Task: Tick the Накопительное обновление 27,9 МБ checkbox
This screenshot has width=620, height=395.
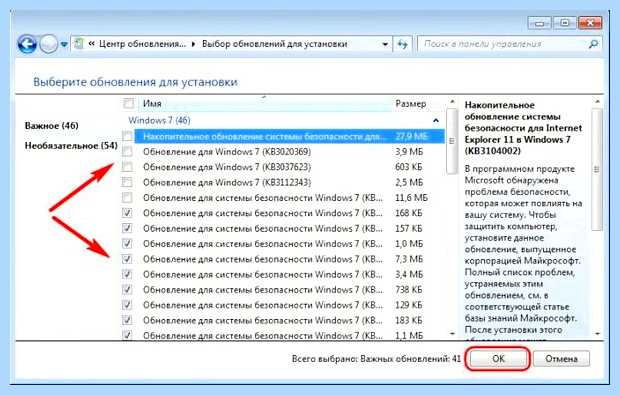Action: [127, 136]
